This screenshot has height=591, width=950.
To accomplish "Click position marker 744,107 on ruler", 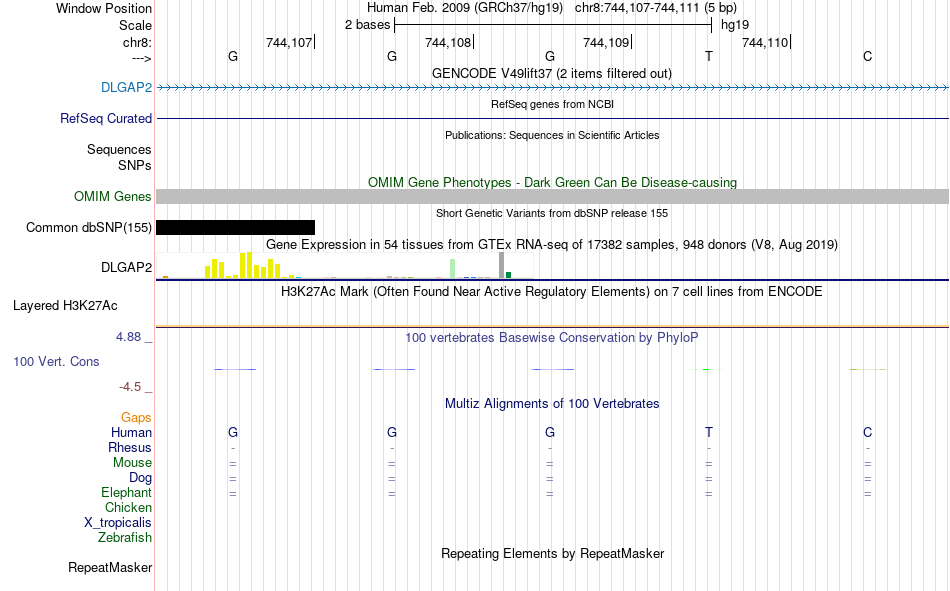I will pos(289,42).
